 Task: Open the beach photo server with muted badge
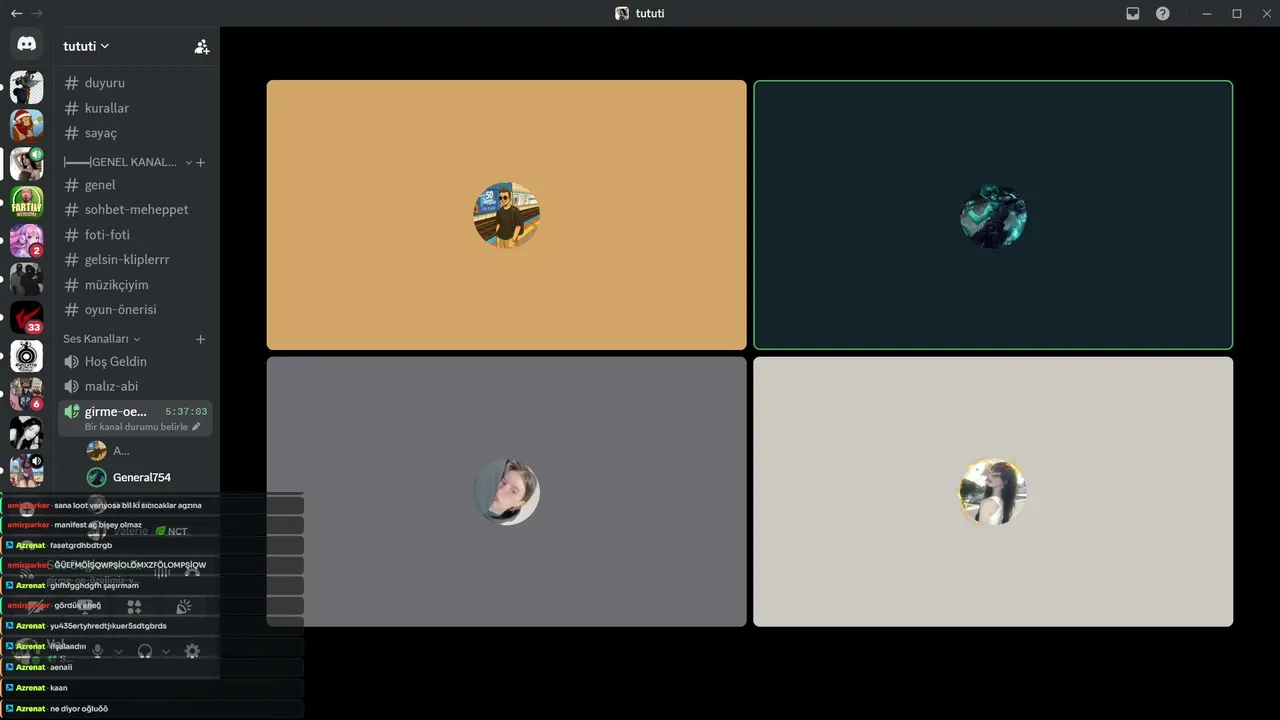point(27,471)
